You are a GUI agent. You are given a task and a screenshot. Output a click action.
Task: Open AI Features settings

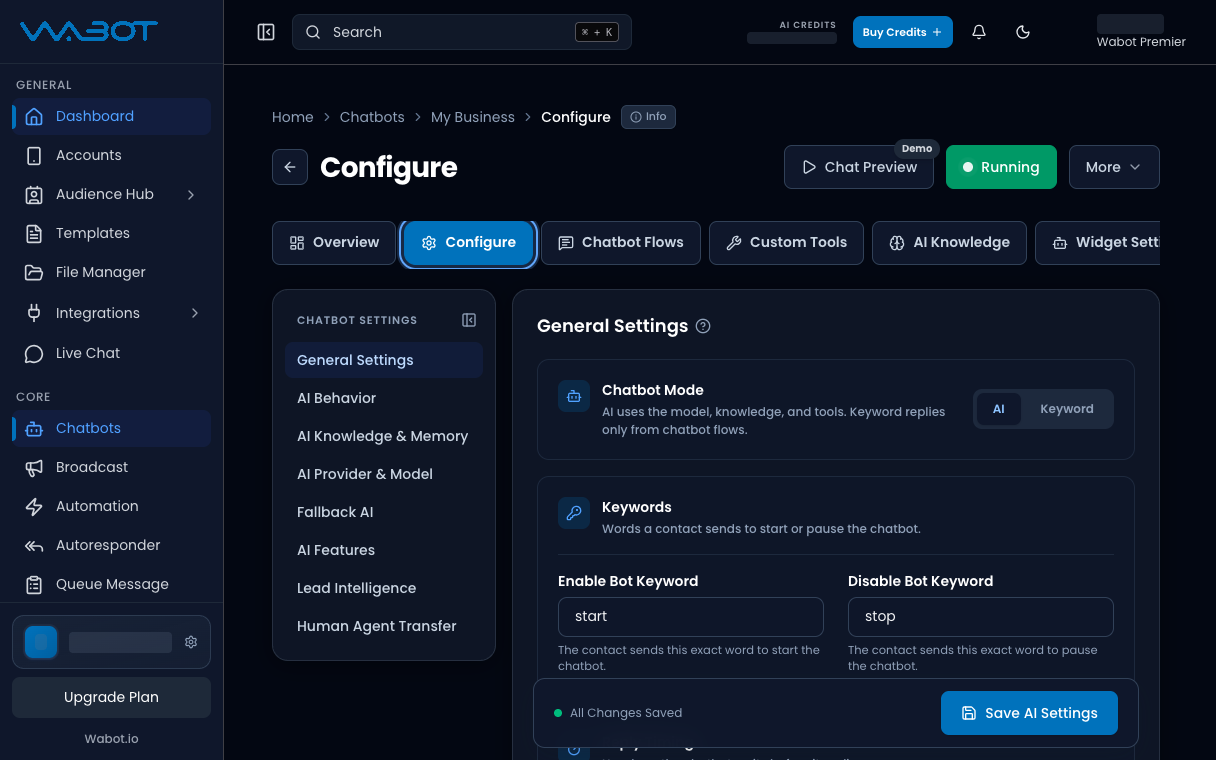coord(384,550)
